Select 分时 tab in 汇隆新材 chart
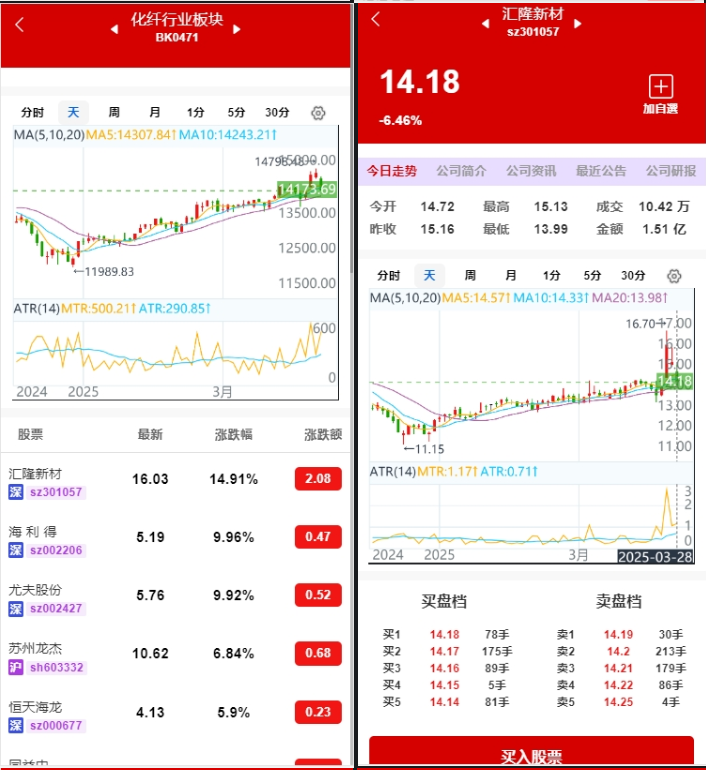 click(x=388, y=275)
